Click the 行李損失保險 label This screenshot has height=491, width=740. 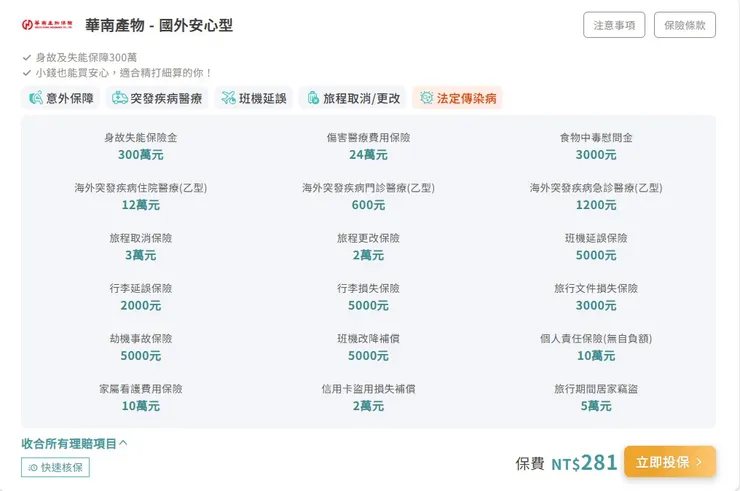pos(369,288)
